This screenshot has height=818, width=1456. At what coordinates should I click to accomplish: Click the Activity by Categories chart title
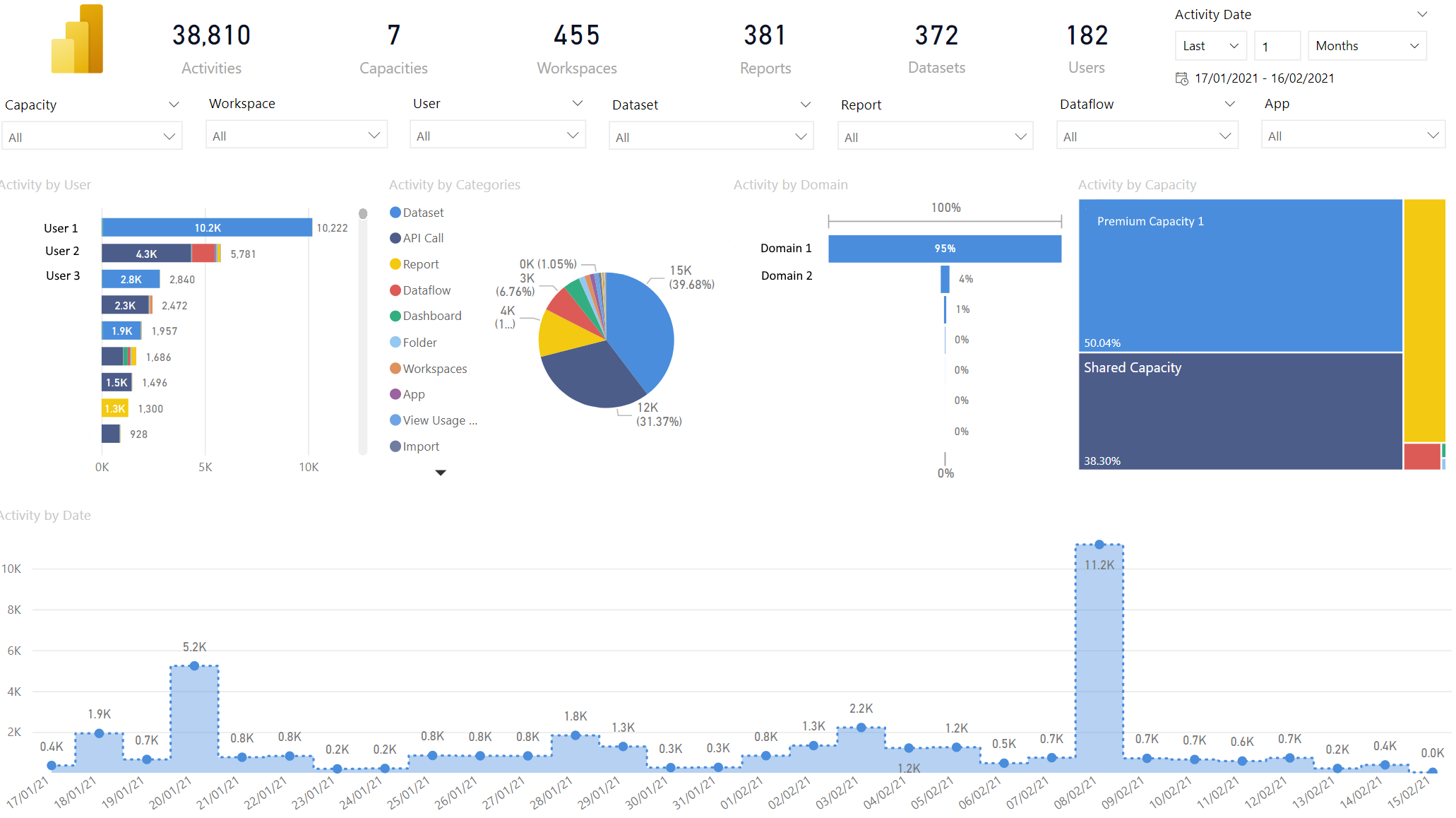click(455, 184)
